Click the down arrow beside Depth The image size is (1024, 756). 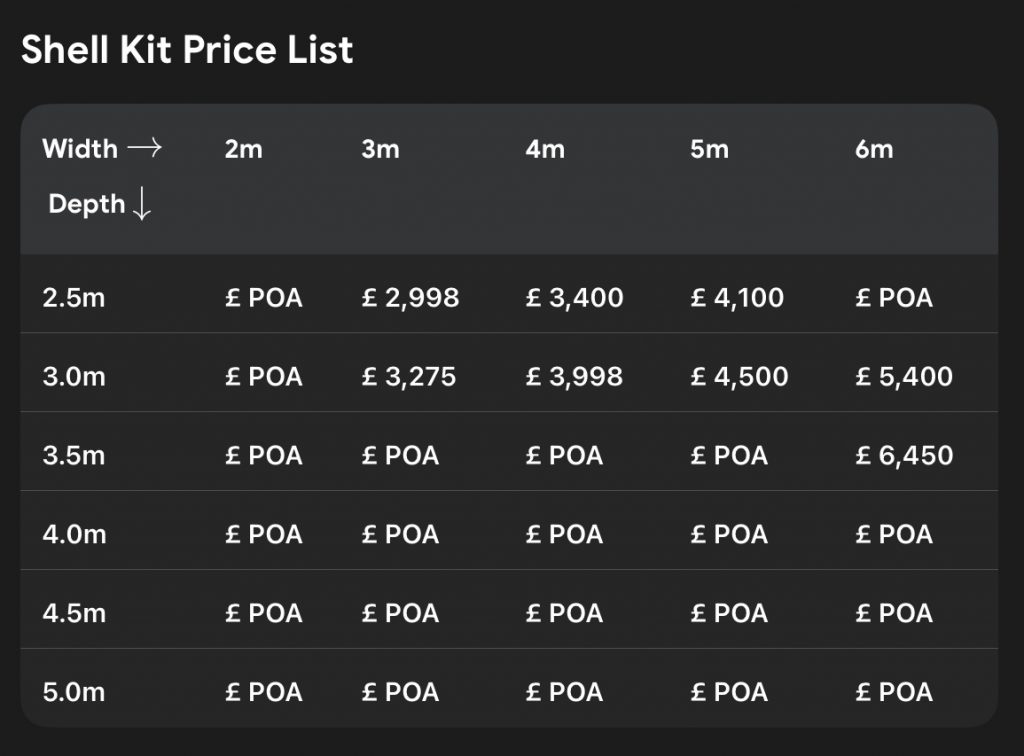[142, 204]
